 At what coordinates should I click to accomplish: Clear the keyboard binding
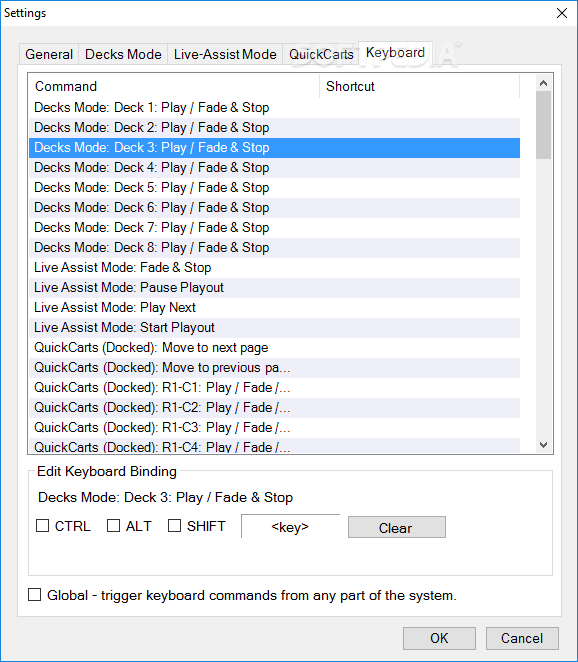click(x=396, y=527)
